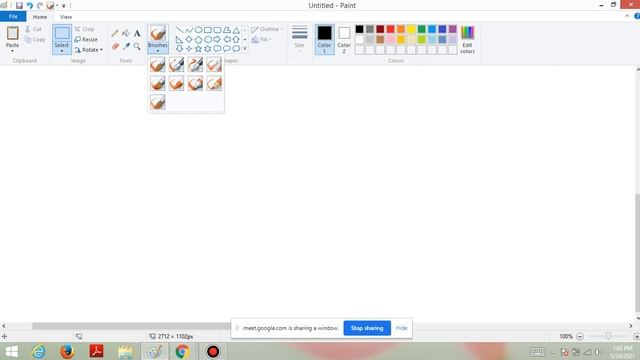Open the File menu tab
The width and height of the screenshot is (640, 360).
coord(13,17)
